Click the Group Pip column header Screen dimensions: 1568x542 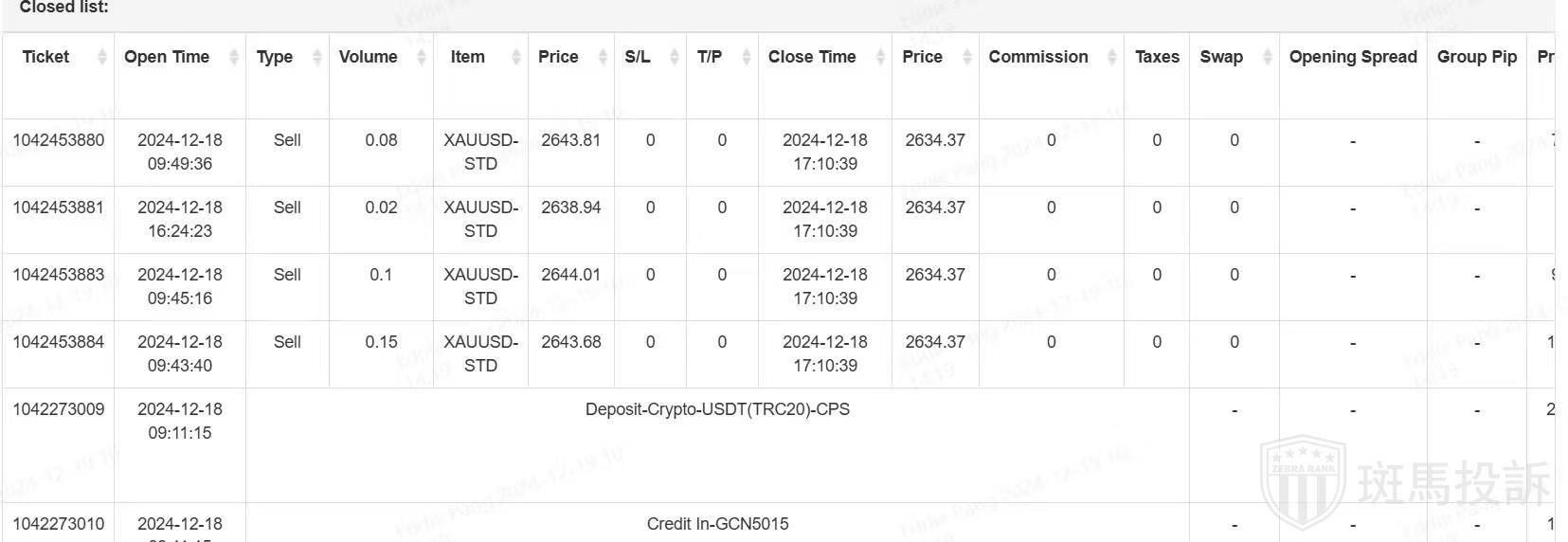[x=1476, y=57]
